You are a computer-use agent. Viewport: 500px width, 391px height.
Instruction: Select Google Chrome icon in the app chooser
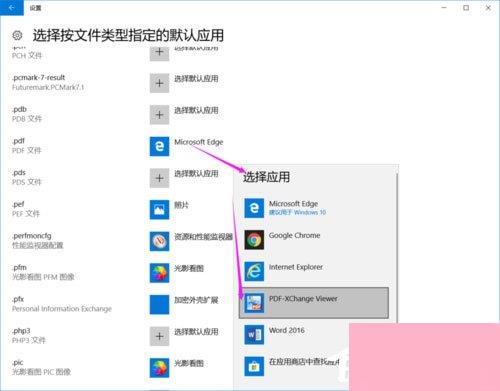[254, 240]
